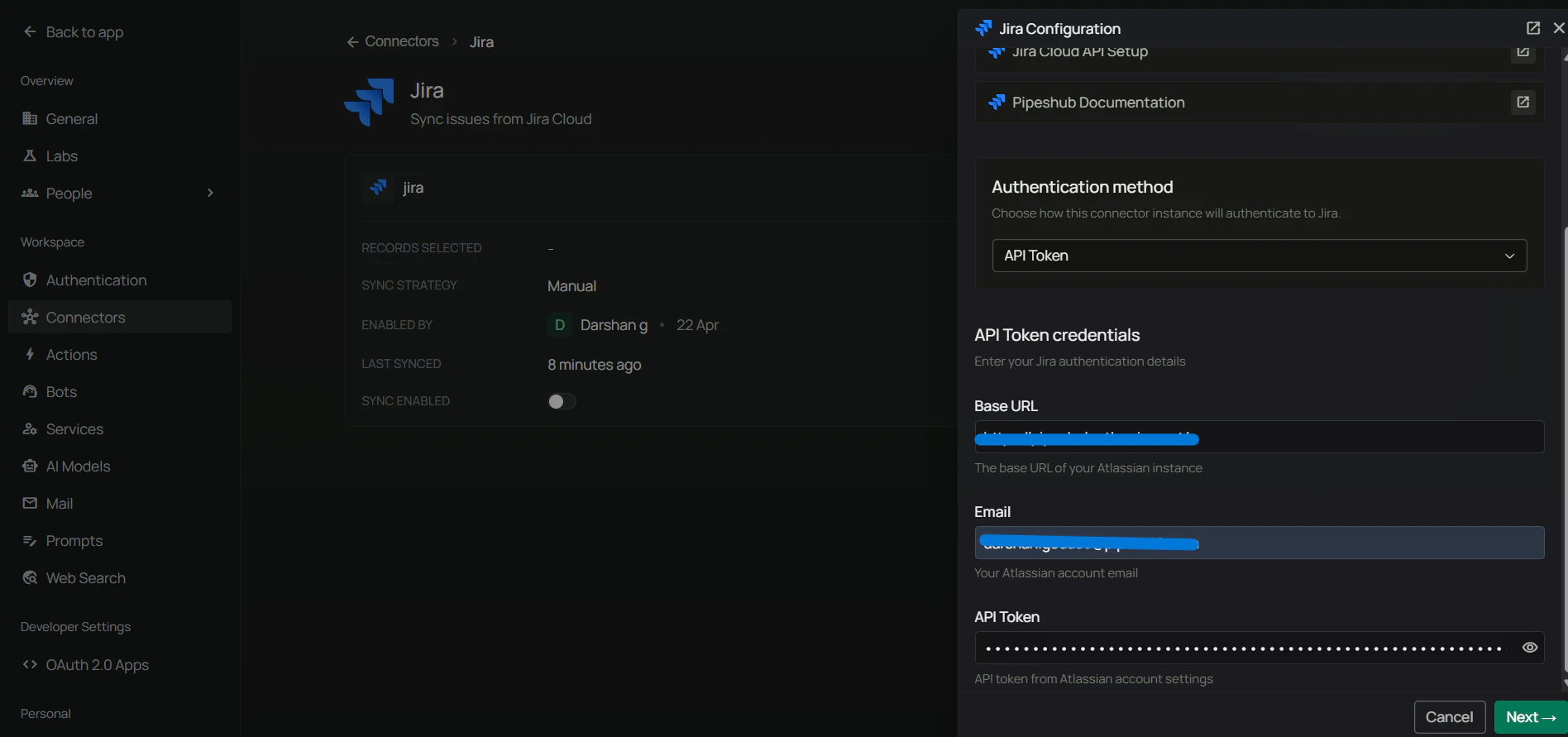Click the Jira breadcrumb label

pyautogui.click(x=481, y=42)
